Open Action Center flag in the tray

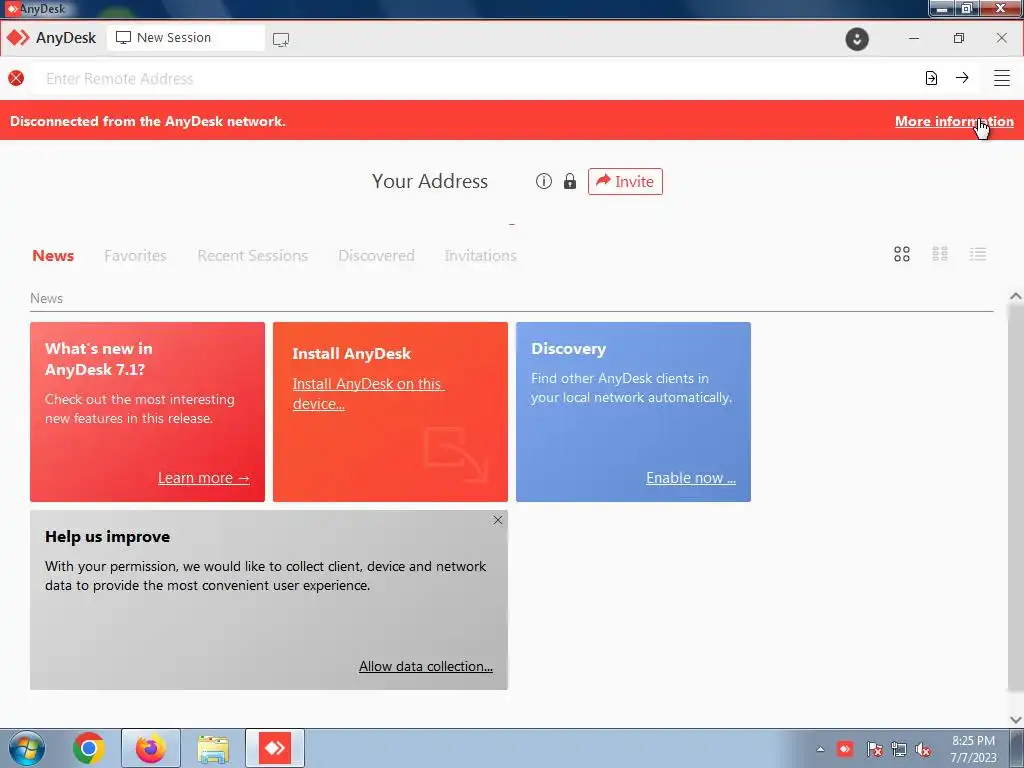point(874,749)
